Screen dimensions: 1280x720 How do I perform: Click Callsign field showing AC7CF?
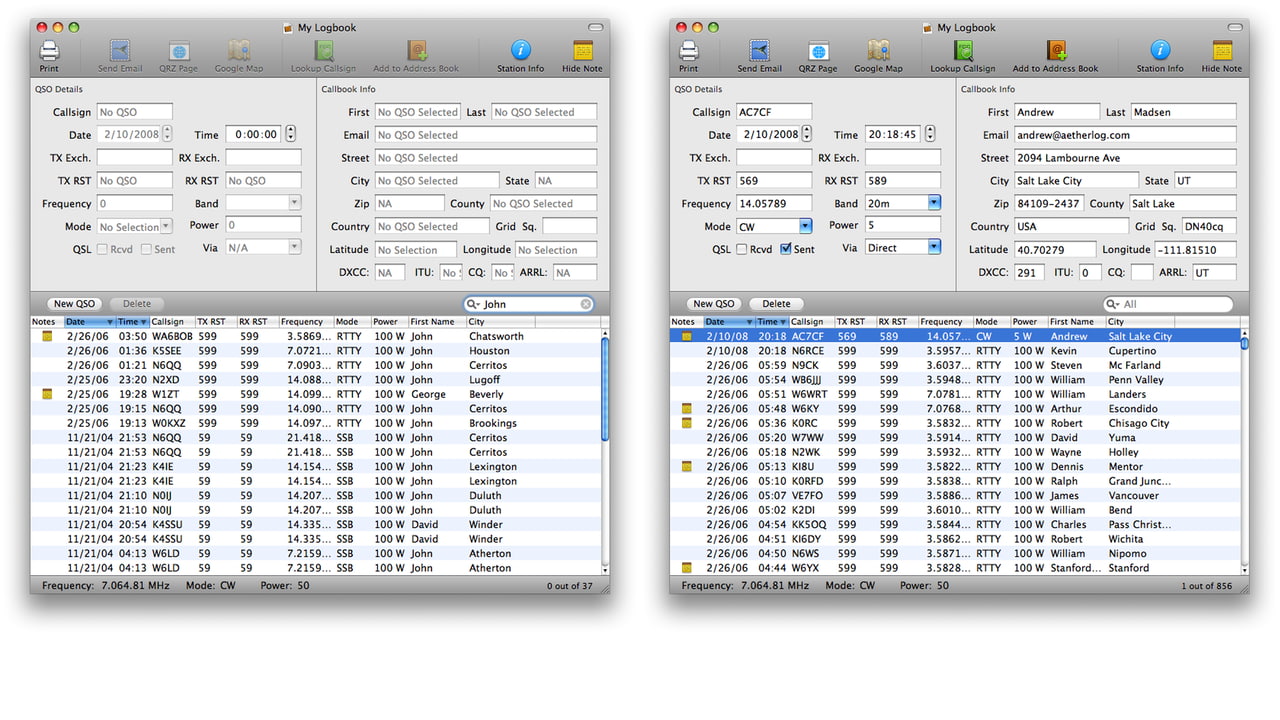(774, 112)
